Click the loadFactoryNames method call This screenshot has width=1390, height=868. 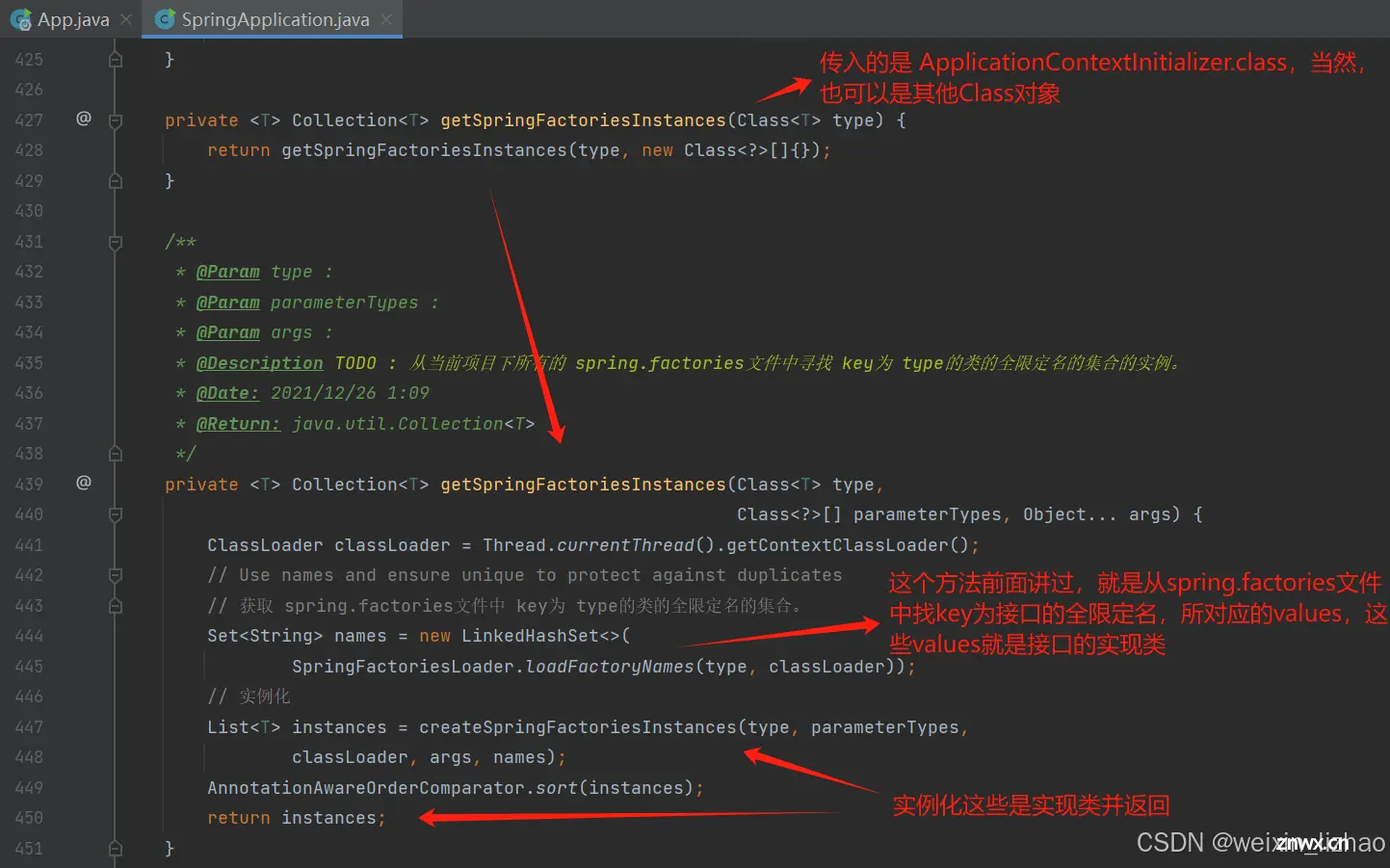pyautogui.click(x=609, y=667)
